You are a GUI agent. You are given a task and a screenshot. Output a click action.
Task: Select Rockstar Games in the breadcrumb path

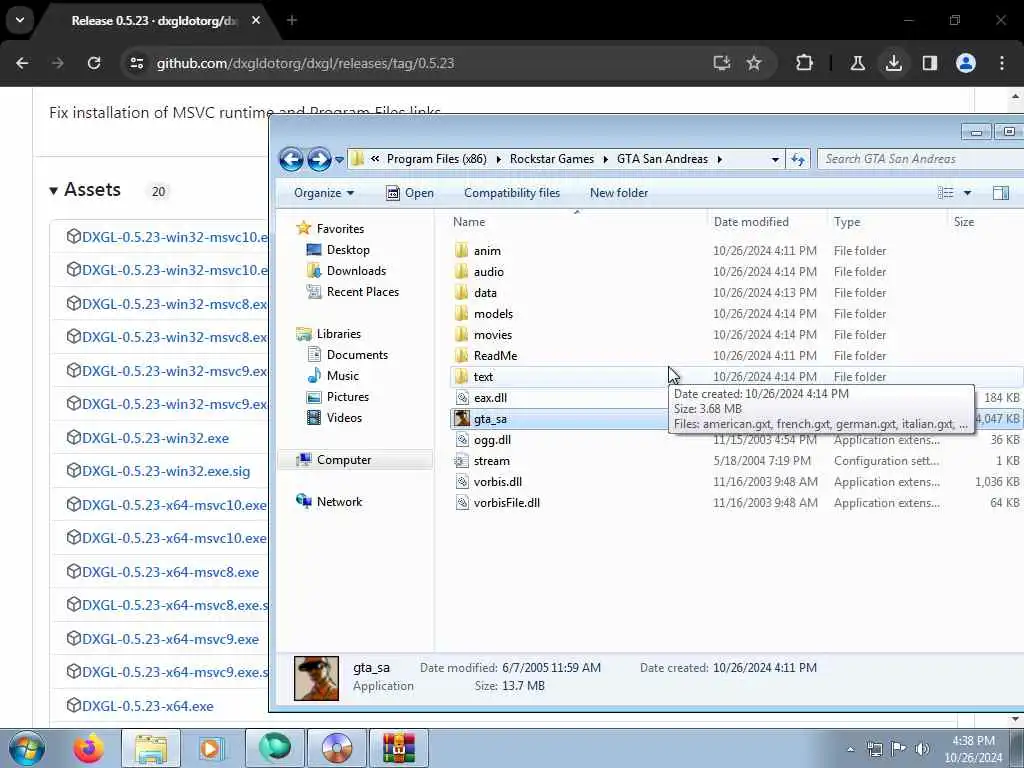click(552, 159)
